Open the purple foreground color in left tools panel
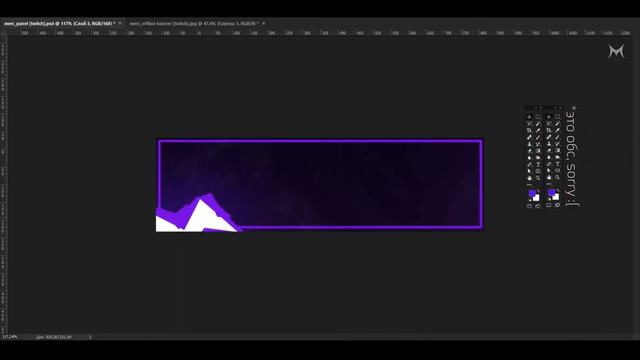 coord(532,192)
